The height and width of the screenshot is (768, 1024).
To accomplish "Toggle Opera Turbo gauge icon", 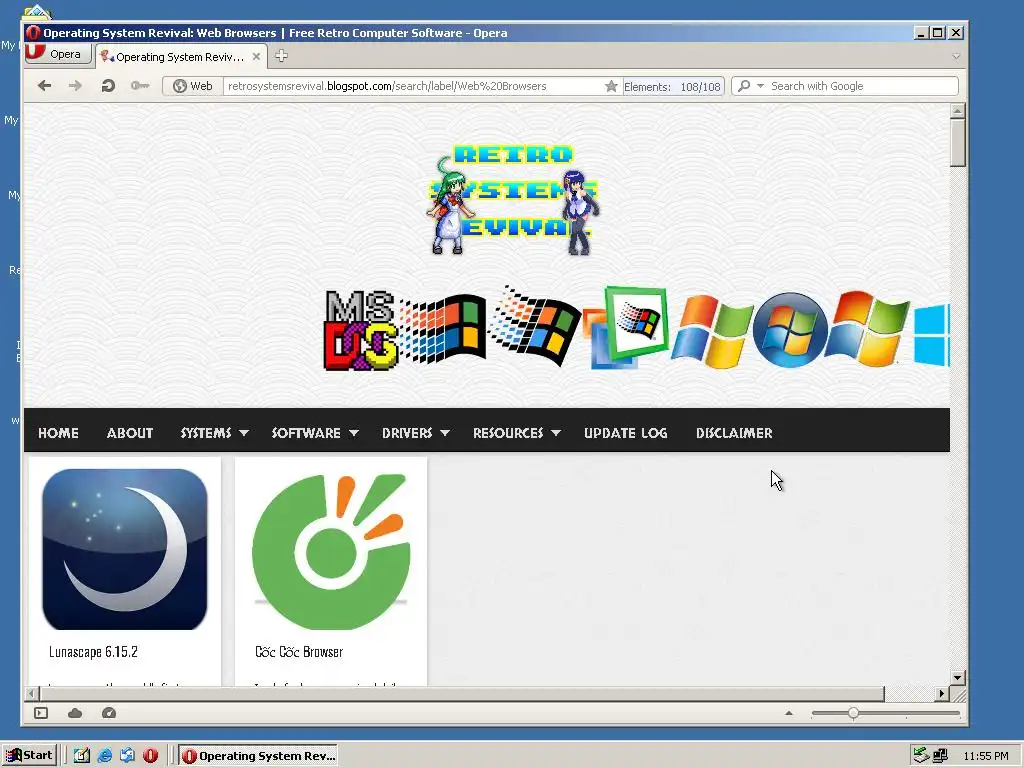I will [x=109, y=713].
